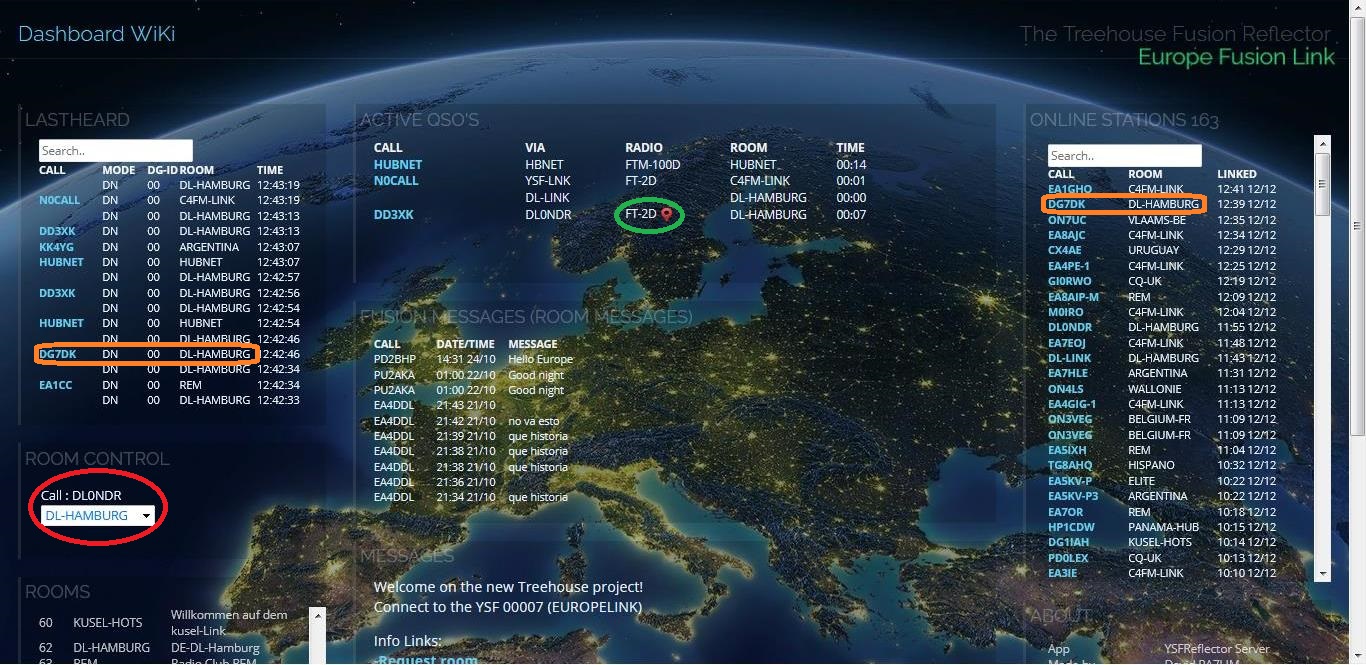Open EA4PE-1 in Online Stations
Viewport: 1366px width, 665px height.
(1069, 266)
